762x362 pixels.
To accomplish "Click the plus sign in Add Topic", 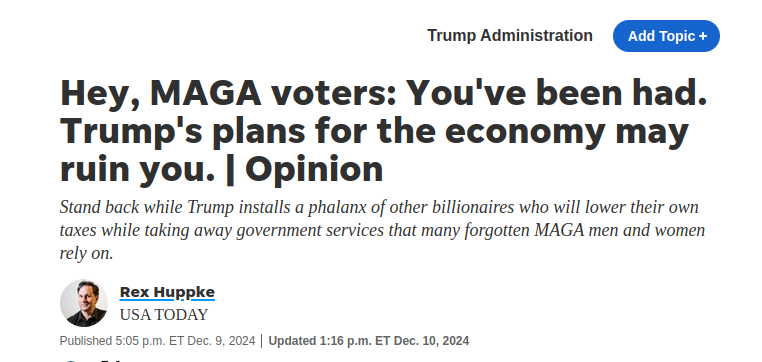I will point(703,36).
